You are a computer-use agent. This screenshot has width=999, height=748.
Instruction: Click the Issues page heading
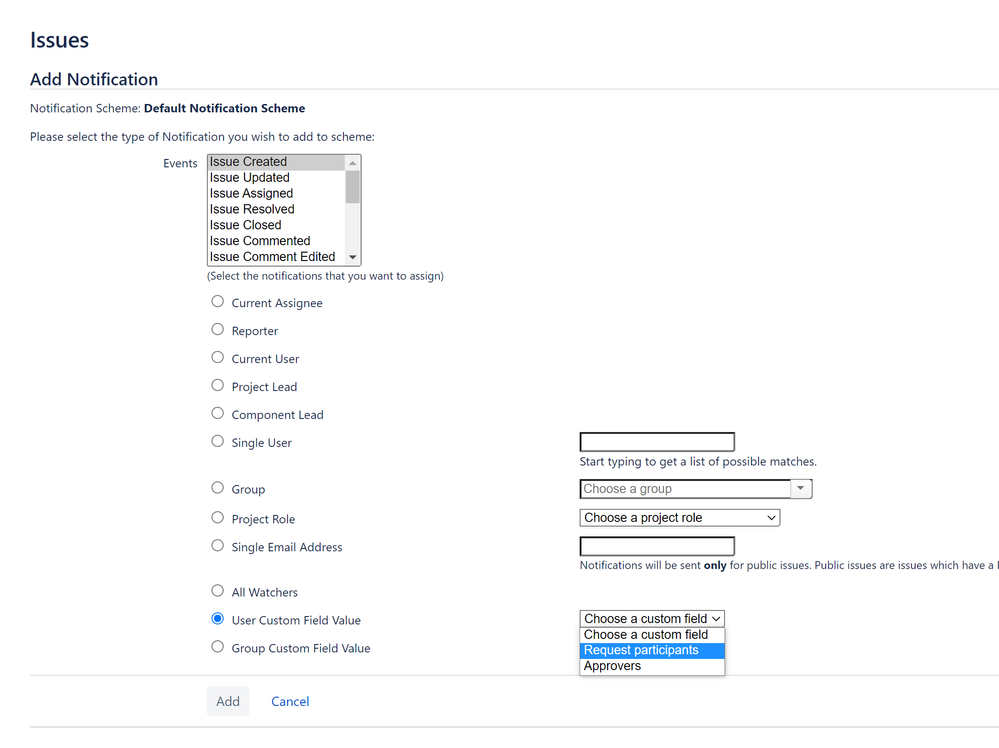click(x=59, y=40)
